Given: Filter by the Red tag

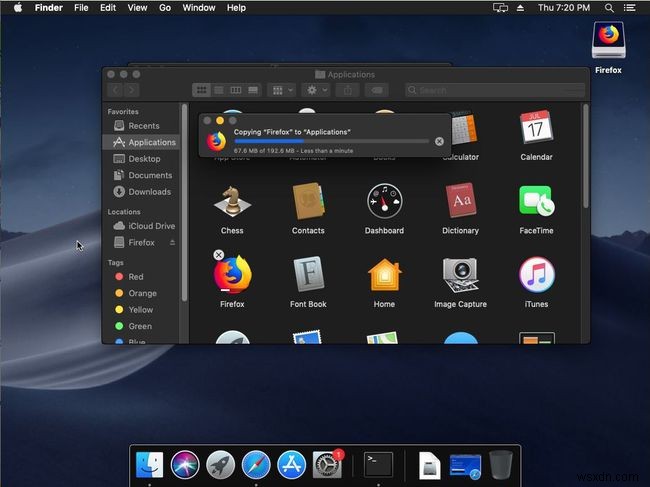Looking at the screenshot, I should coord(141,276).
